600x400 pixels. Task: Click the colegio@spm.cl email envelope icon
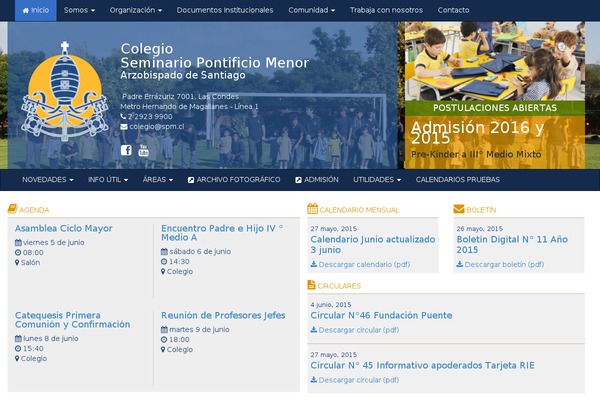click(124, 127)
